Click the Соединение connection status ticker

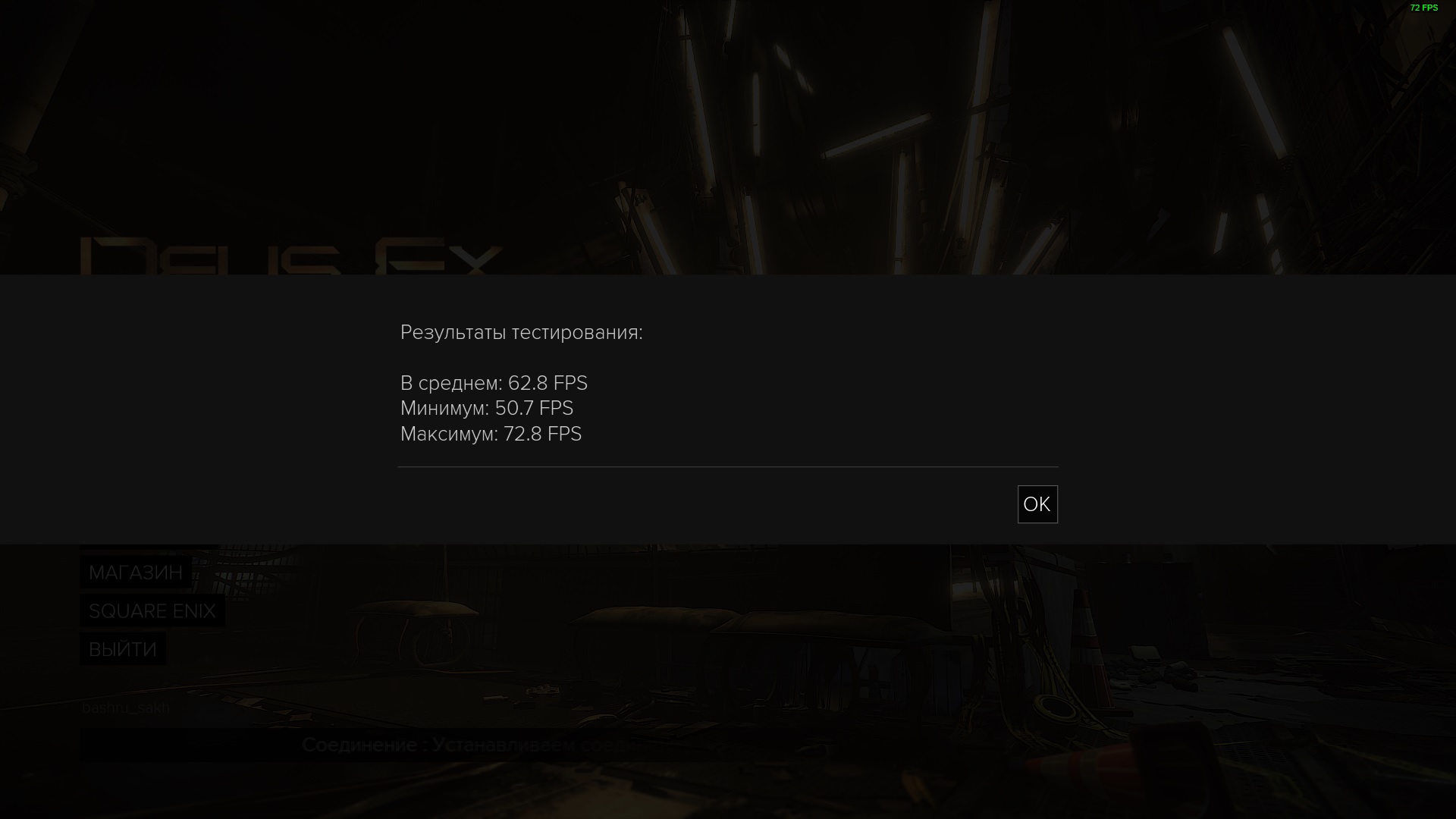pyautogui.click(x=470, y=745)
